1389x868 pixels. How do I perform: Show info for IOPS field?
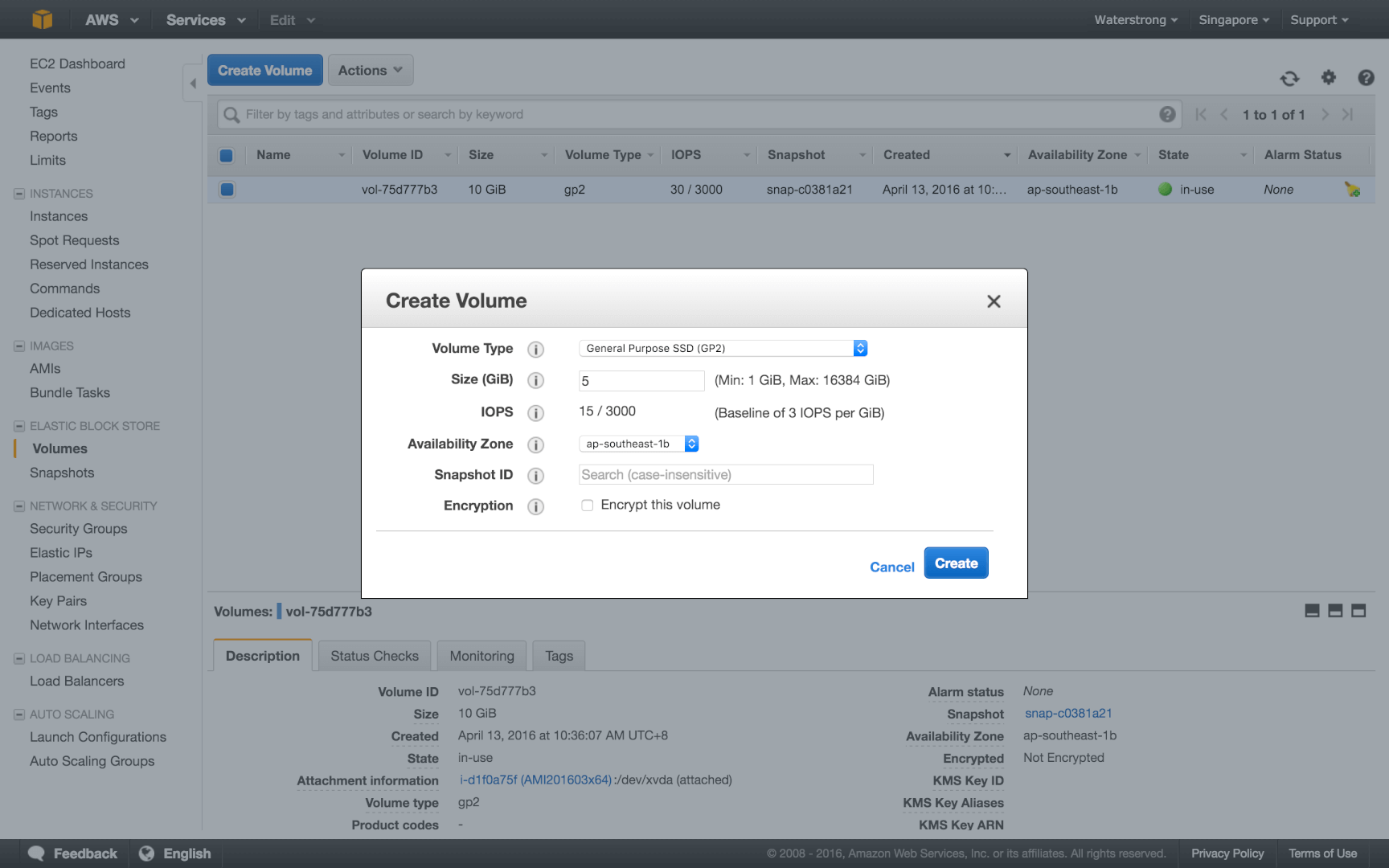pos(535,413)
